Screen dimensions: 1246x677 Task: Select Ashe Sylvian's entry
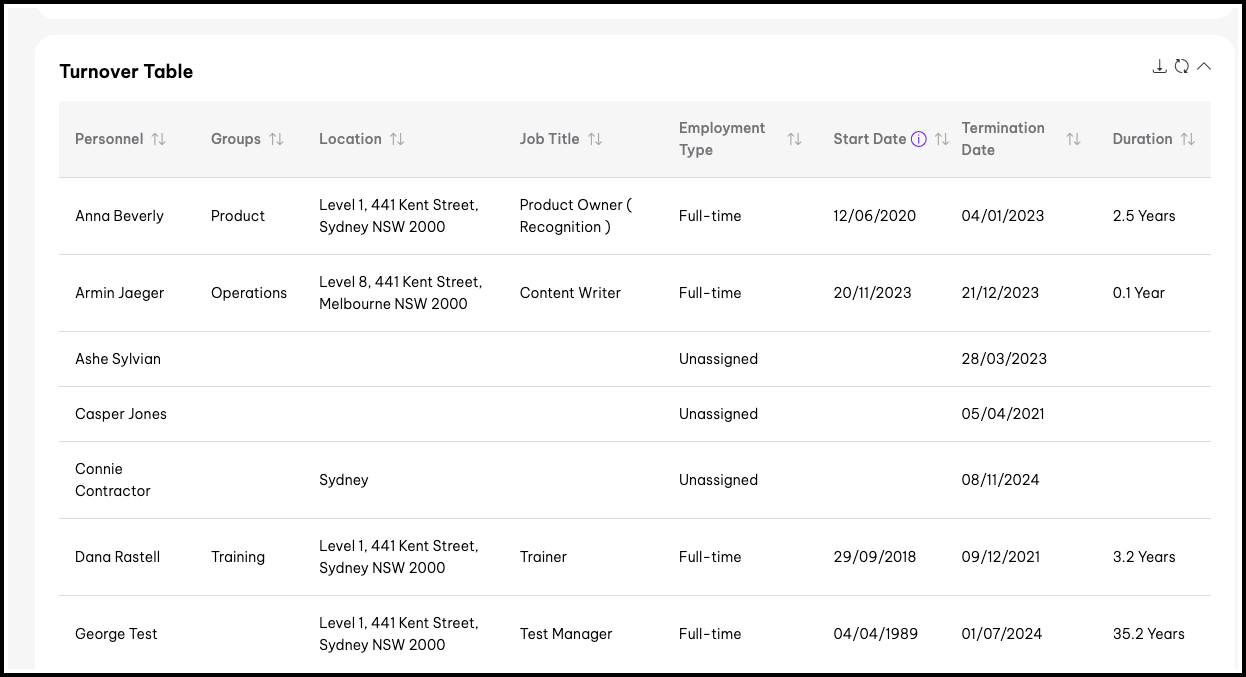(x=118, y=359)
